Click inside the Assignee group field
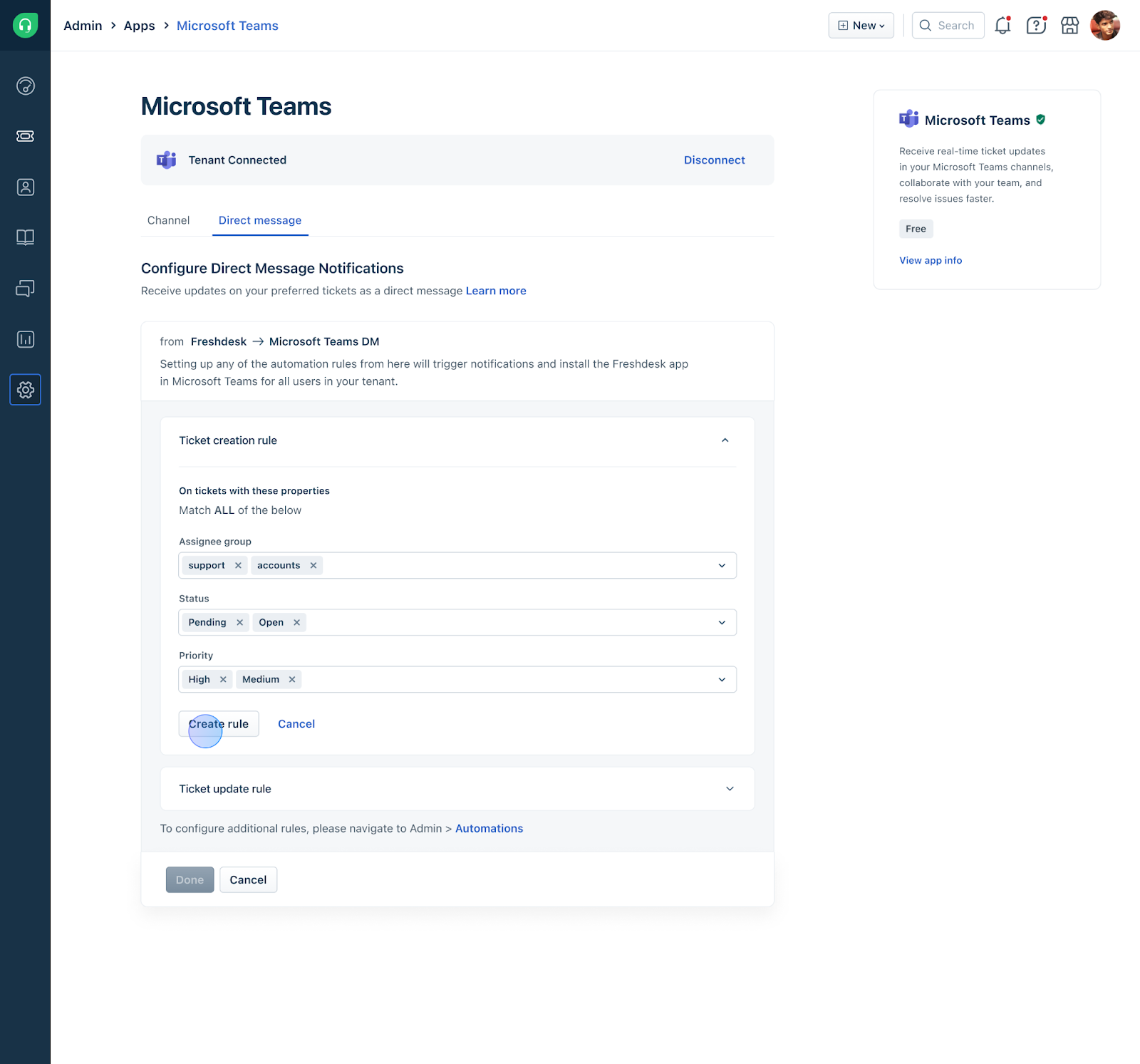The image size is (1140, 1064). pos(457,565)
